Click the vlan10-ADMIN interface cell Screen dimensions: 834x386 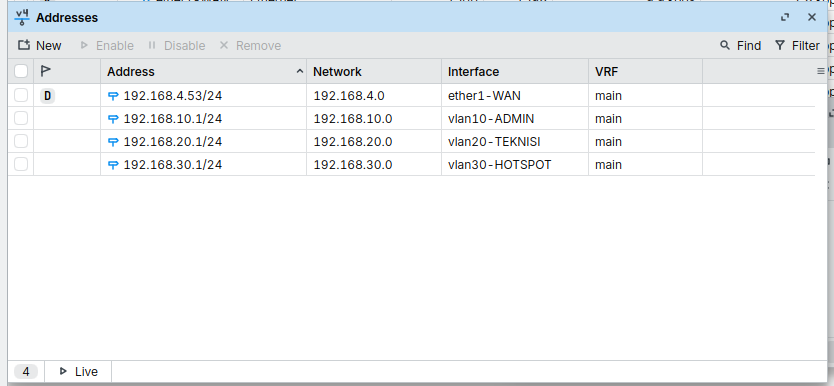(515, 119)
